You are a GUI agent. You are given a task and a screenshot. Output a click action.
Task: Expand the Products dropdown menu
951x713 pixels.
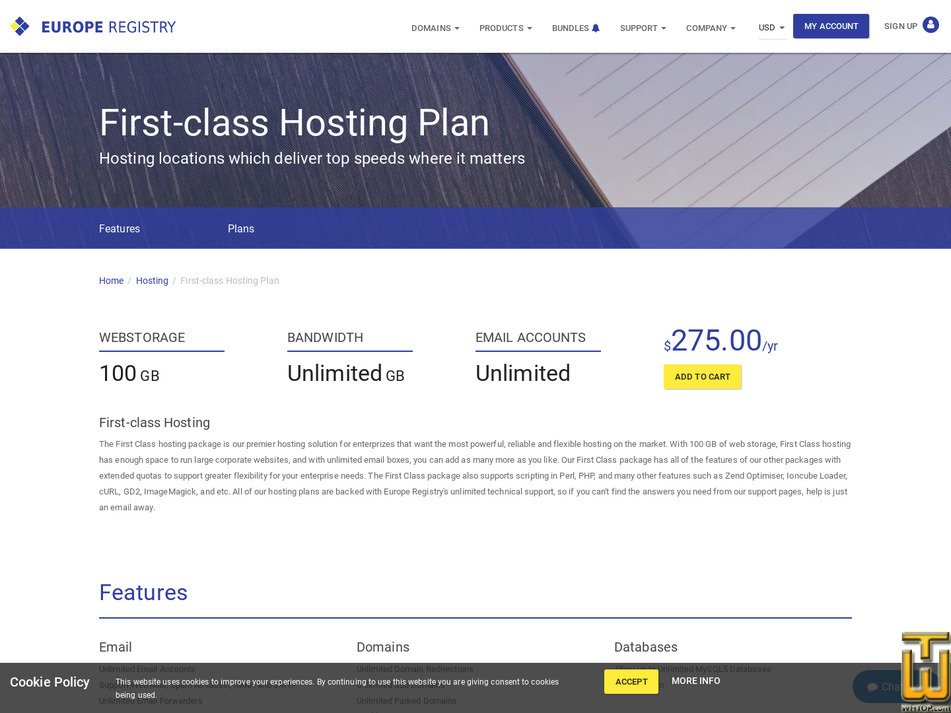pos(505,28)
